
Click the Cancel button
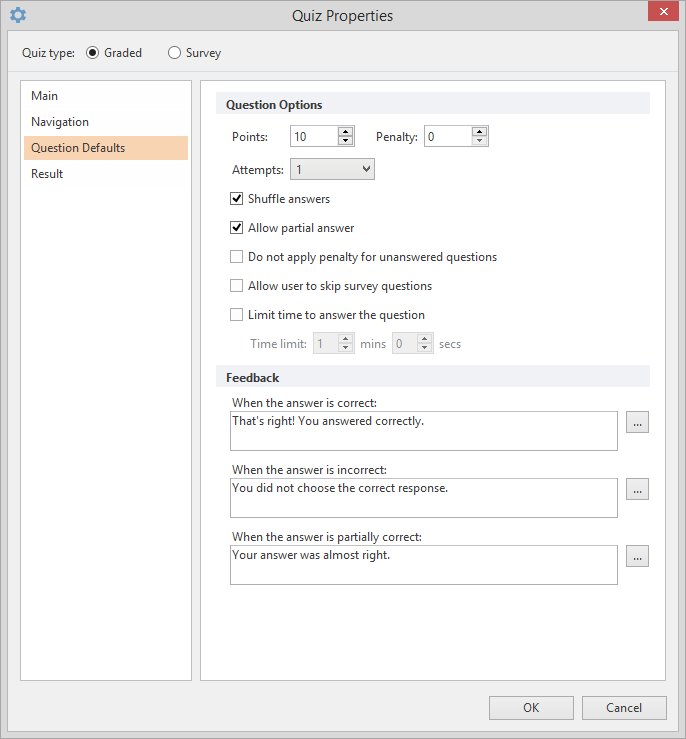point(624,707)
